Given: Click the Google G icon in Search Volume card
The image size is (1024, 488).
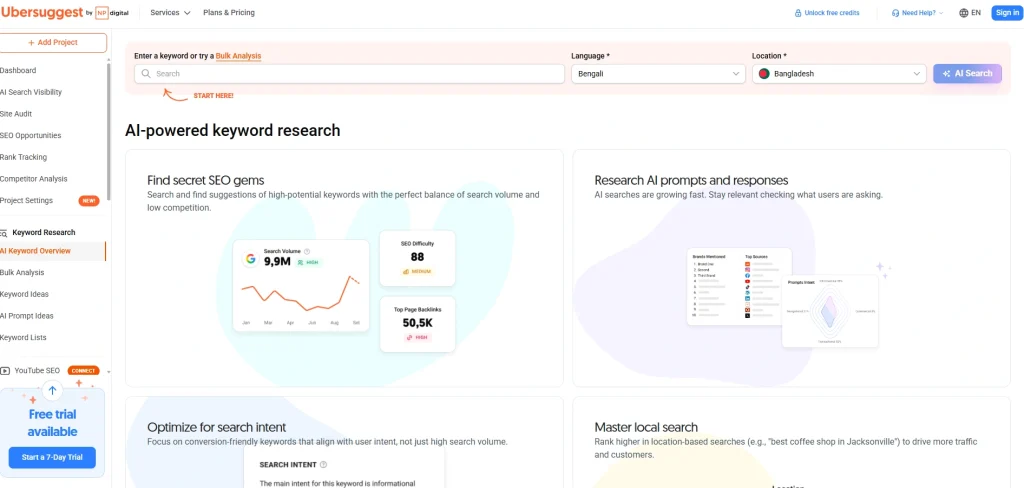Looking at the screenshot, I should (250, 259).
